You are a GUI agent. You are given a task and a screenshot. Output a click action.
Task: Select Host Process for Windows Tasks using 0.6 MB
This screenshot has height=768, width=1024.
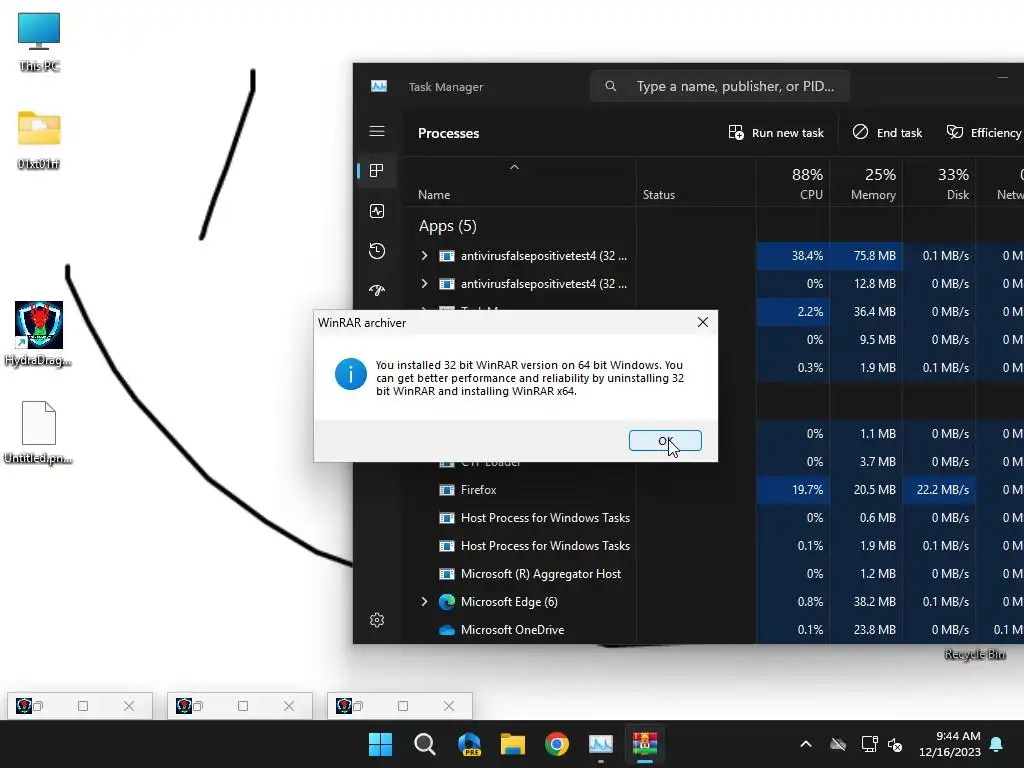[x=714, y=518]
